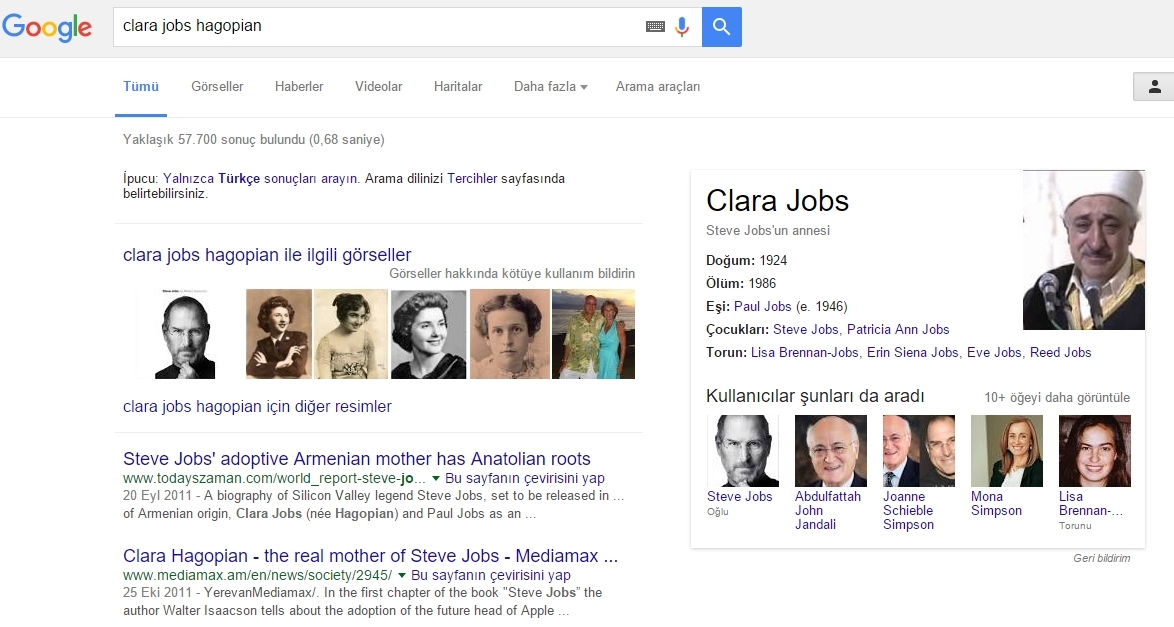1174x627 pixels.
Task: Open the account profile icon
Action: (x=1154, y=87)
